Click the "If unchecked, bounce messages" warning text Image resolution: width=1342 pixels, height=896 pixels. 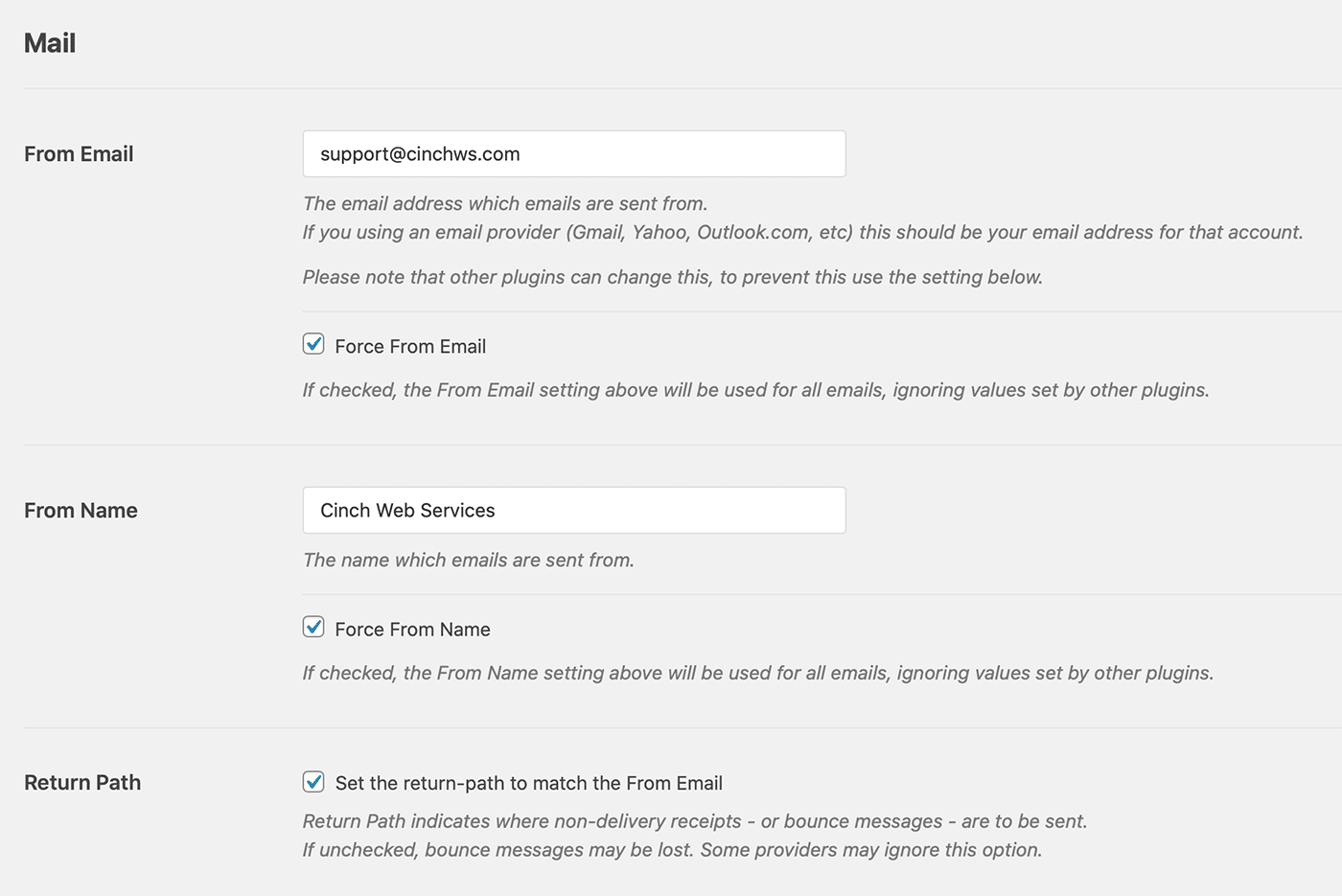click(671, 851)
